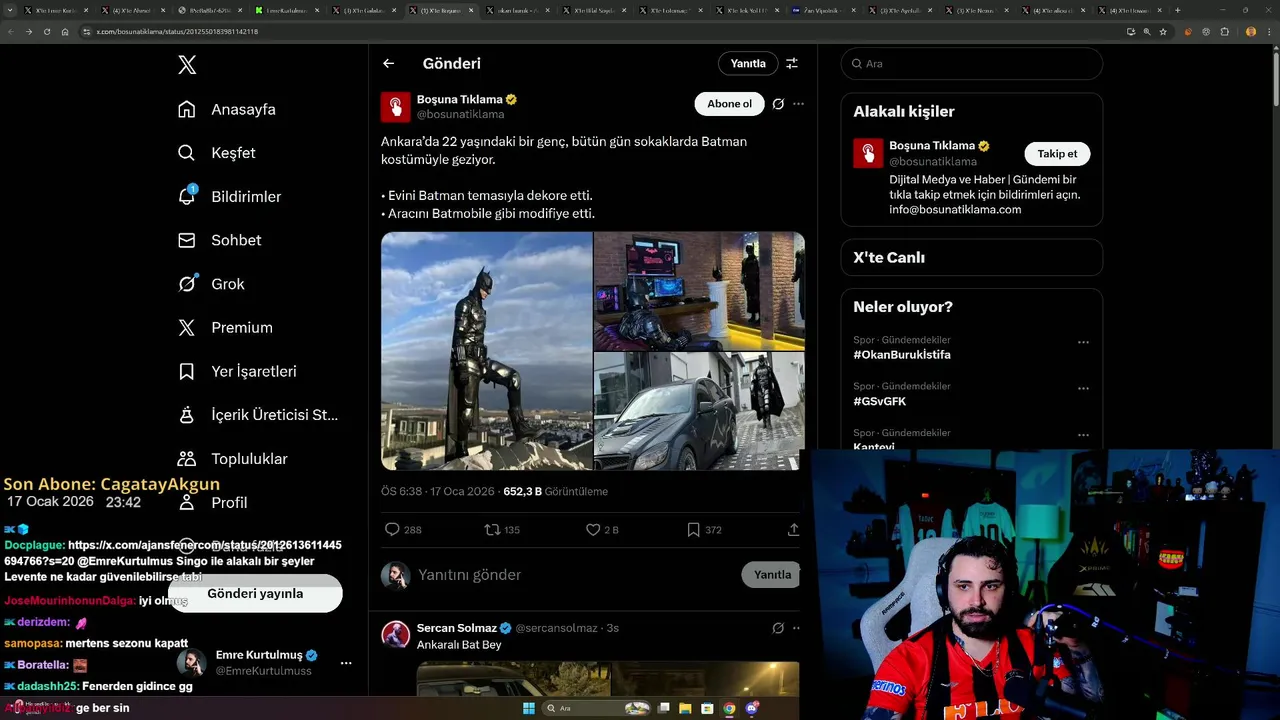
Task: Open File Explorer from the taskbar
Action: click(685, 708)
